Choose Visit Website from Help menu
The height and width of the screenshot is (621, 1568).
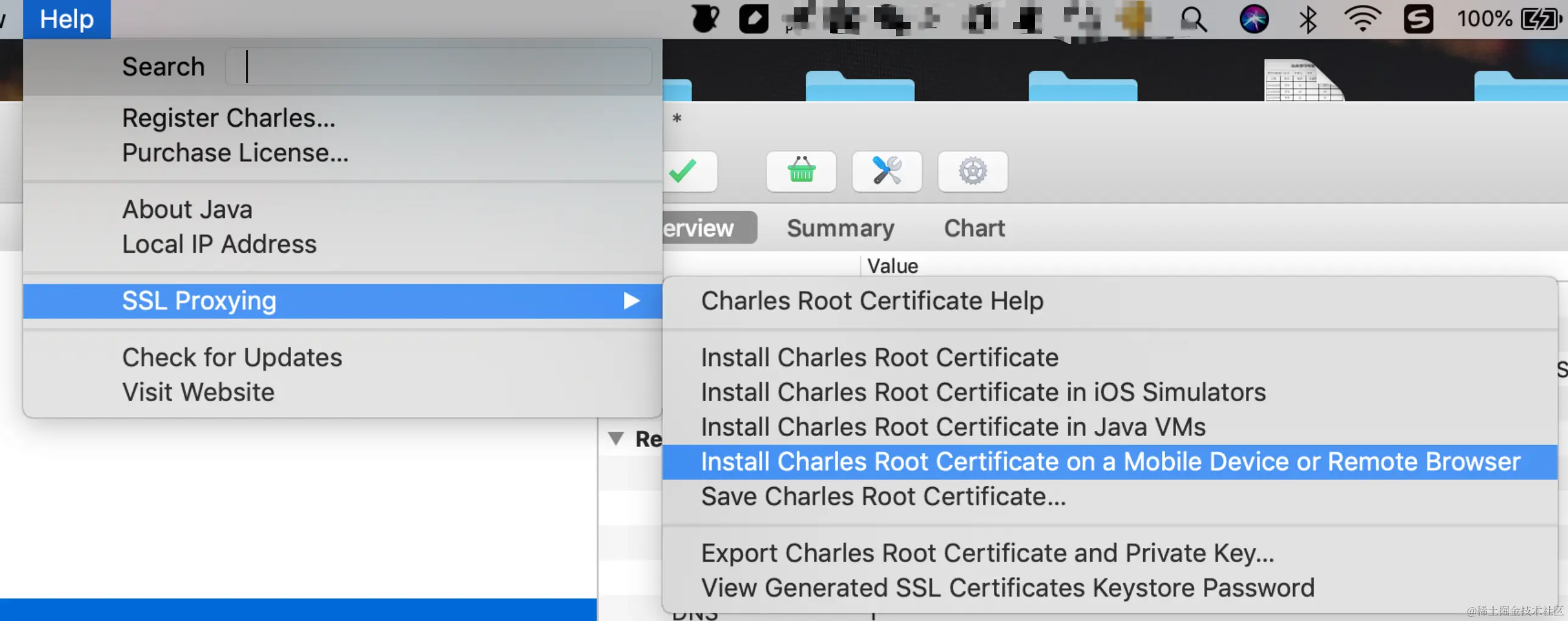(x=342, y=392)
